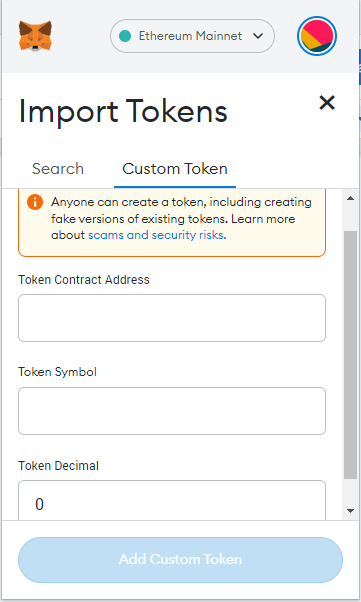Screen dimensions: 361x602
Task: Close the Import Tokens dialog
Action: [x=327, y=103]
